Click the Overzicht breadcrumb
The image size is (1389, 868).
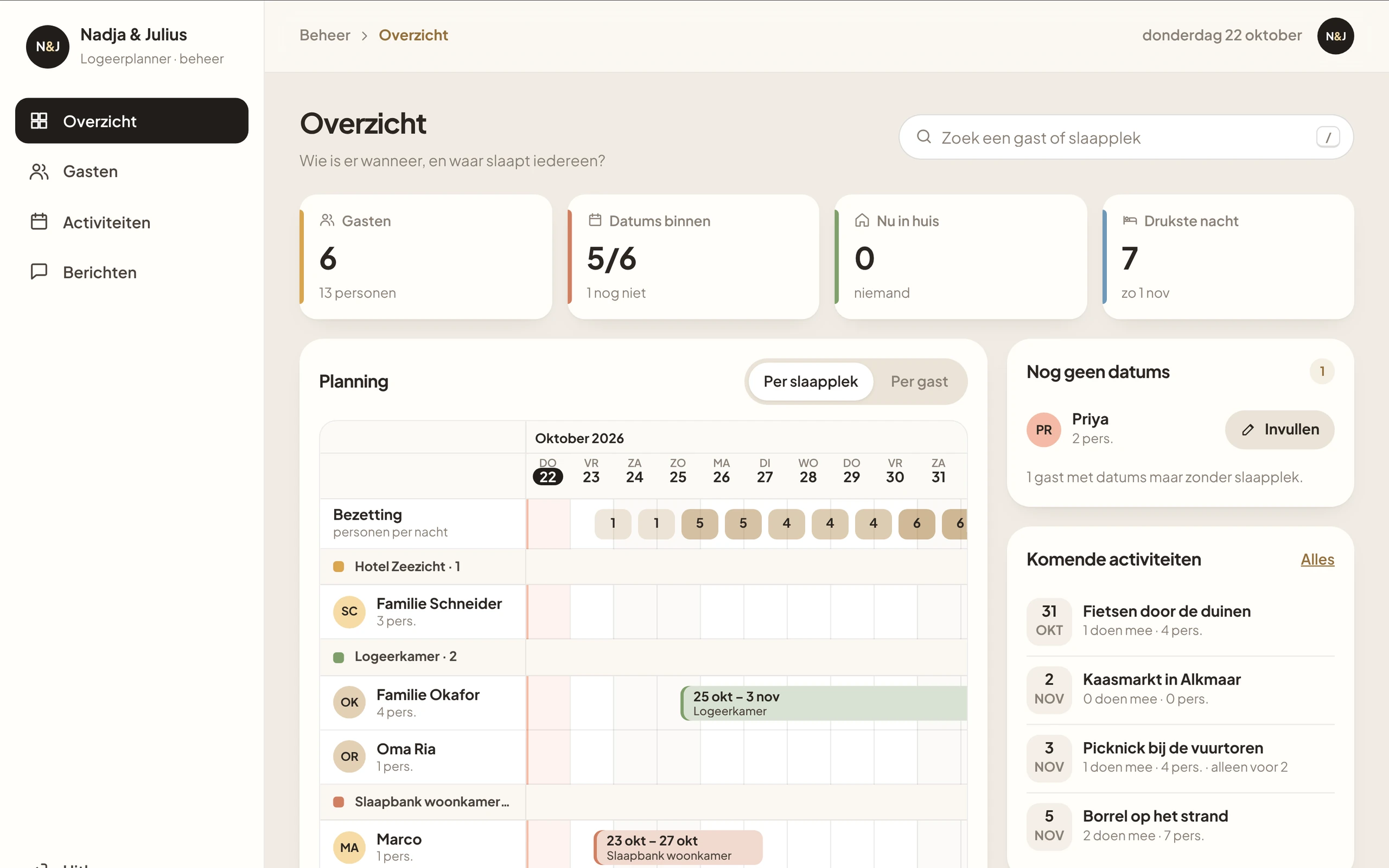pyautogui.click(x=413, y=35)
